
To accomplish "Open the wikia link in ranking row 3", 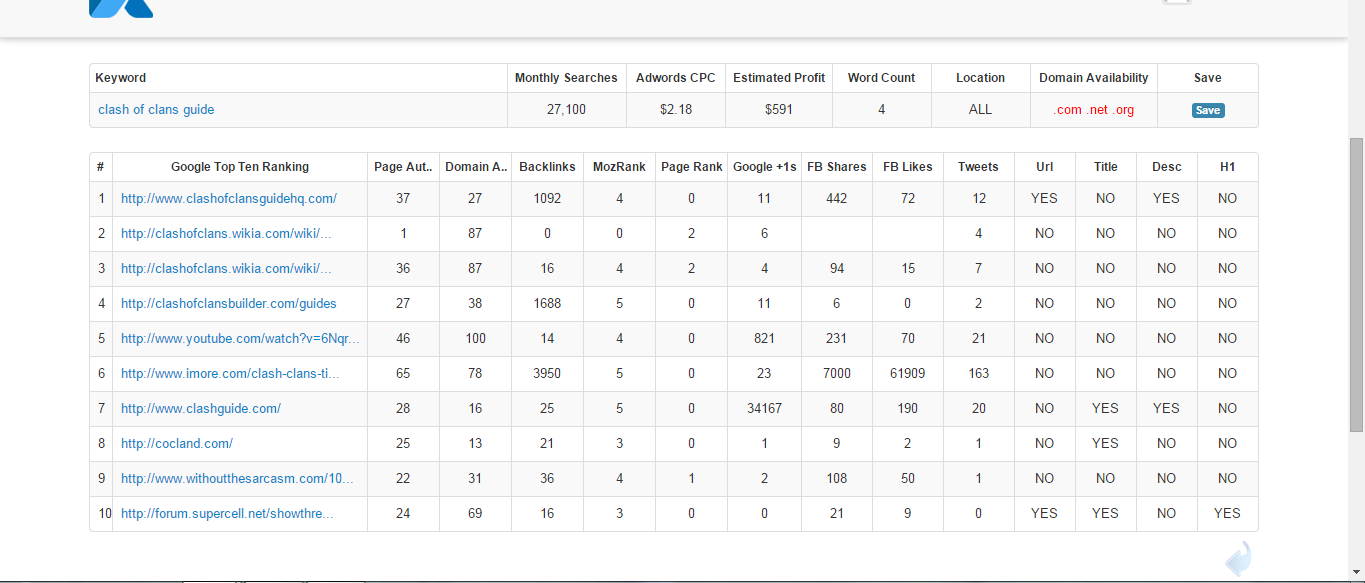I will (226, 268).
